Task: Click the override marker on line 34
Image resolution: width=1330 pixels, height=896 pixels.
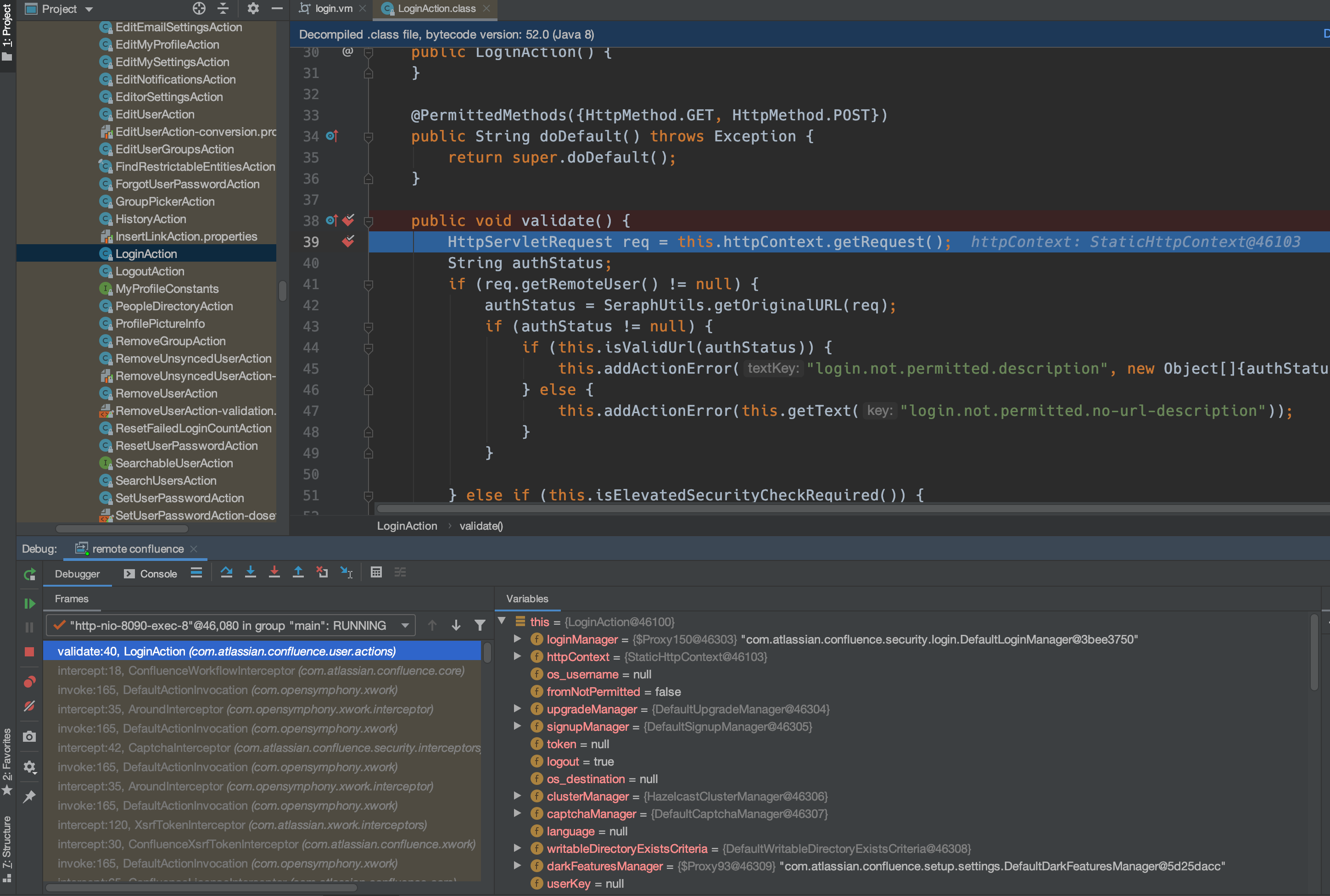Action: (x=332, y=137)
